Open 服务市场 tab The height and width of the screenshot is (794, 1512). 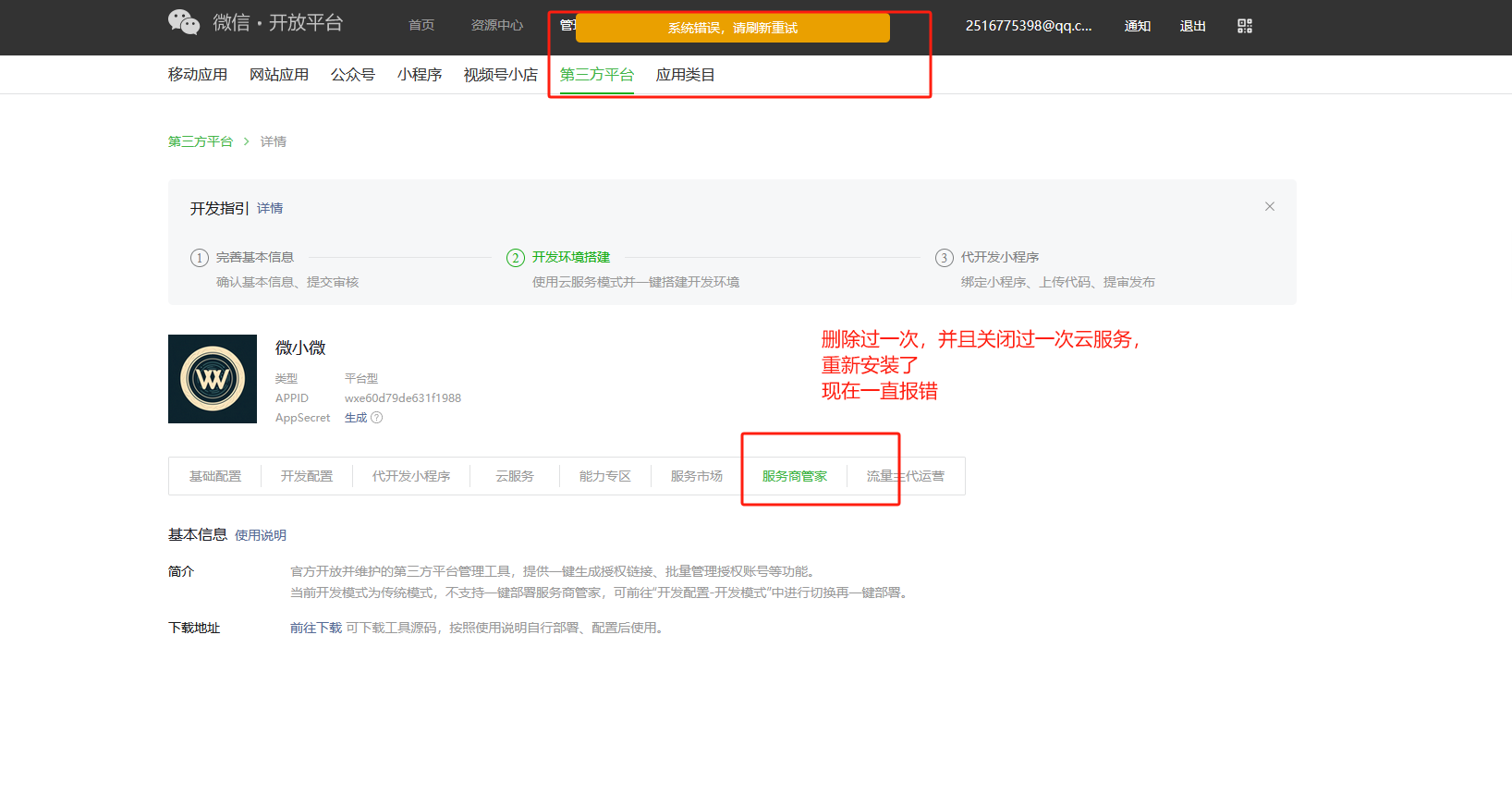(x=697, y=476)
